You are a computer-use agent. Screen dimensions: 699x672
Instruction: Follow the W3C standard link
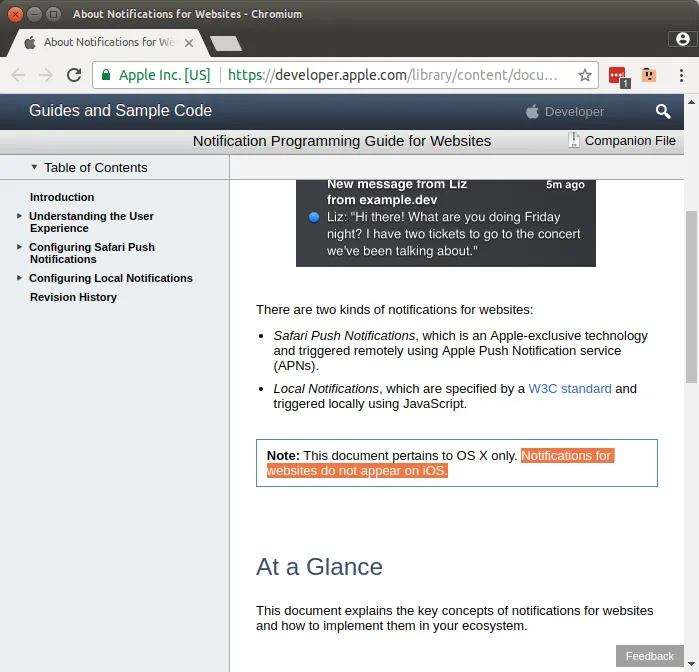(570, 388)
